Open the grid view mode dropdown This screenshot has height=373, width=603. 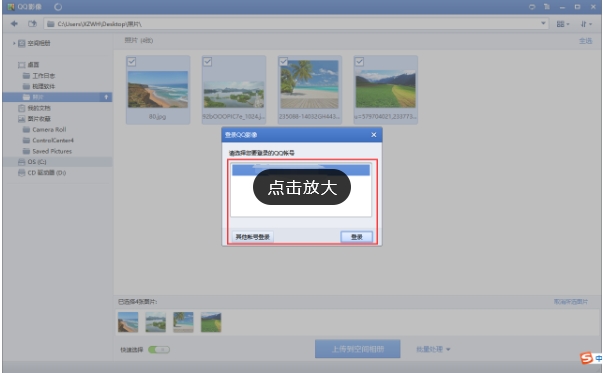pos(563,24)
